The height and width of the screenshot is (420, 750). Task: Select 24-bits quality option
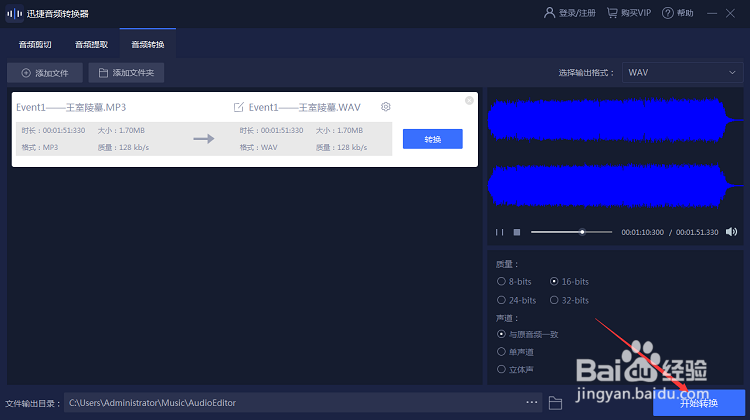click(x=517, y=300)
